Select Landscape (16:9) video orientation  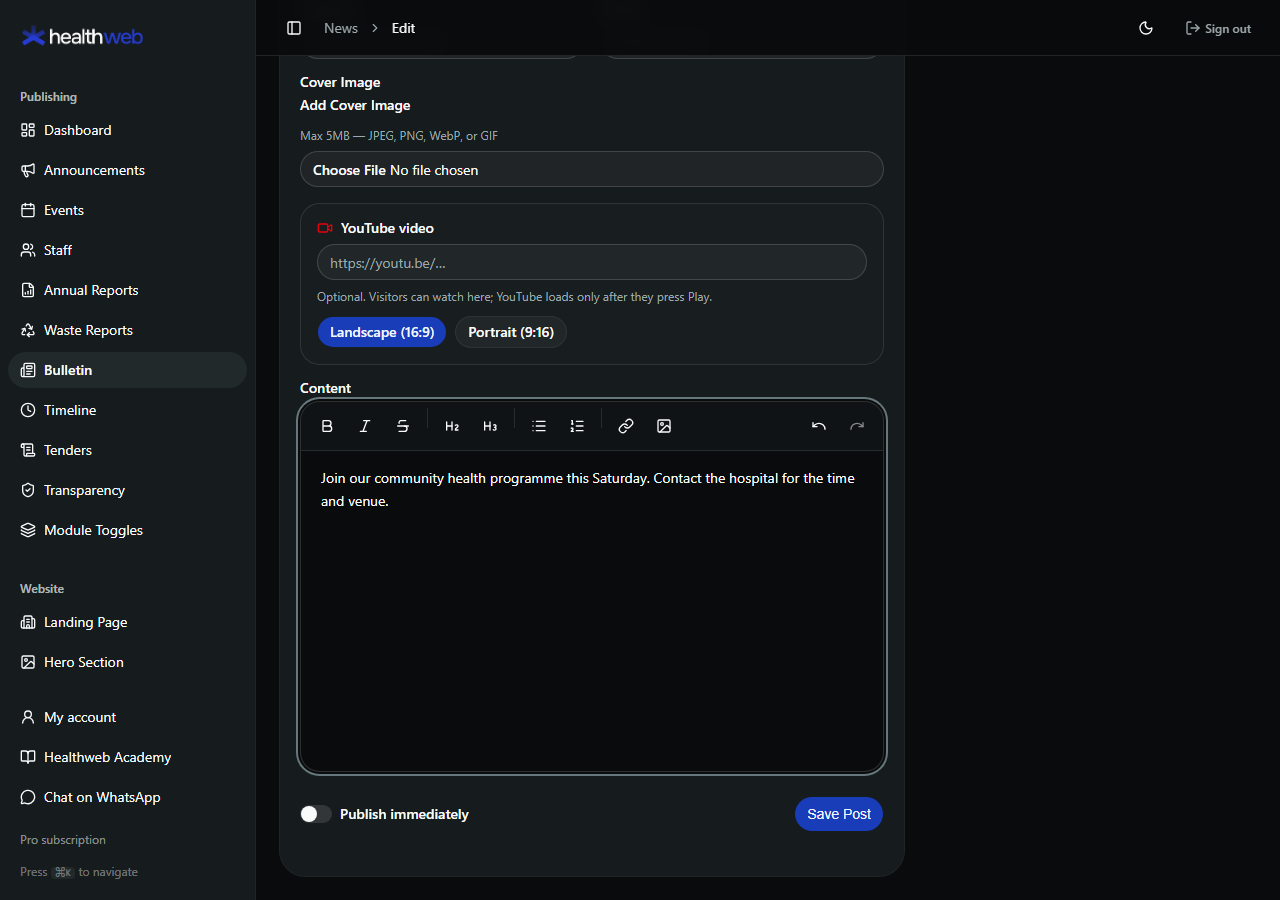382,332
